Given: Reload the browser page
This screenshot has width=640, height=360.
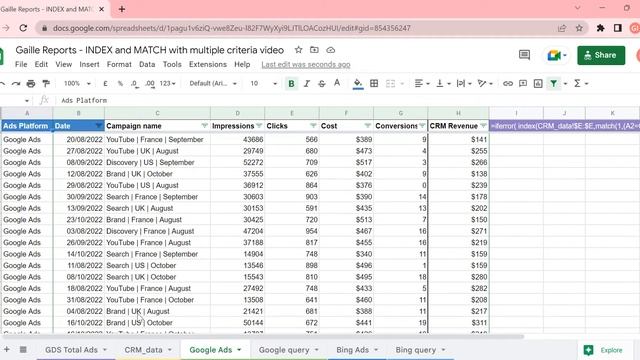Looking at the screenshot, I should (23, 28).
